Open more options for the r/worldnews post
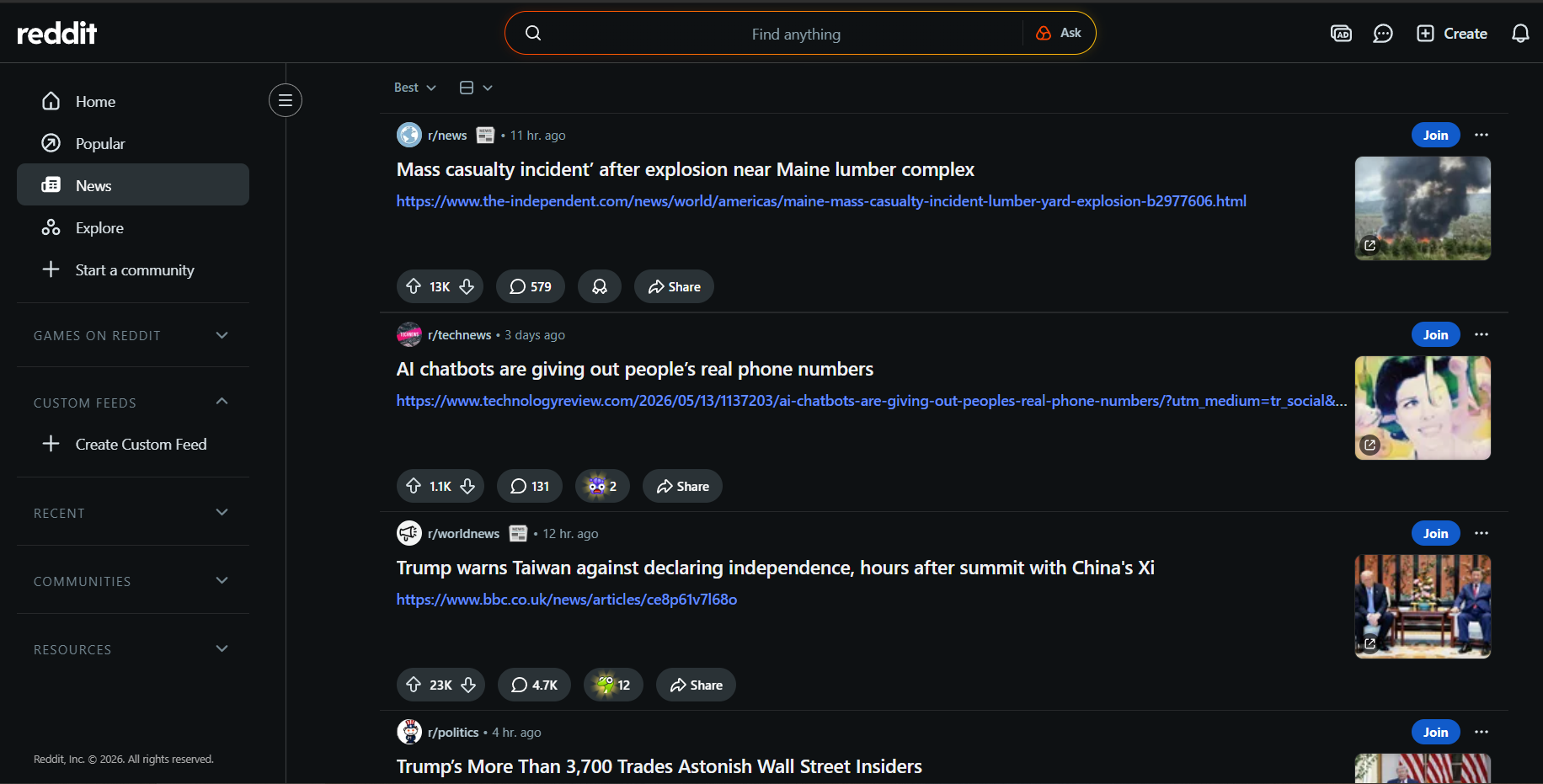 point(1482,533)
